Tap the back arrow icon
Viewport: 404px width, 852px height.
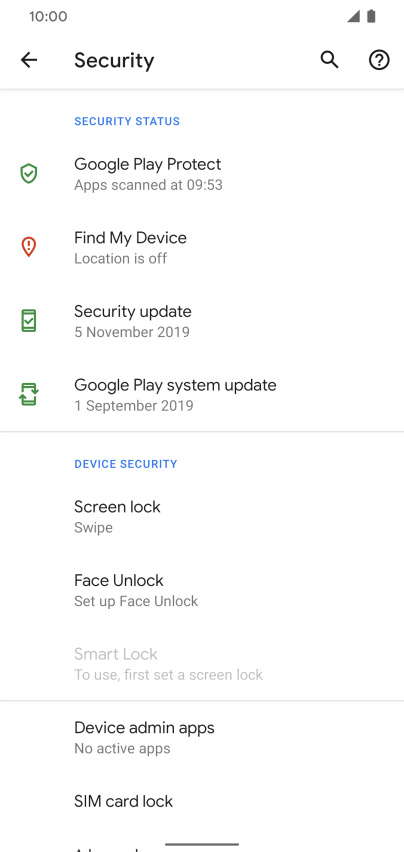tap(29, 60)
